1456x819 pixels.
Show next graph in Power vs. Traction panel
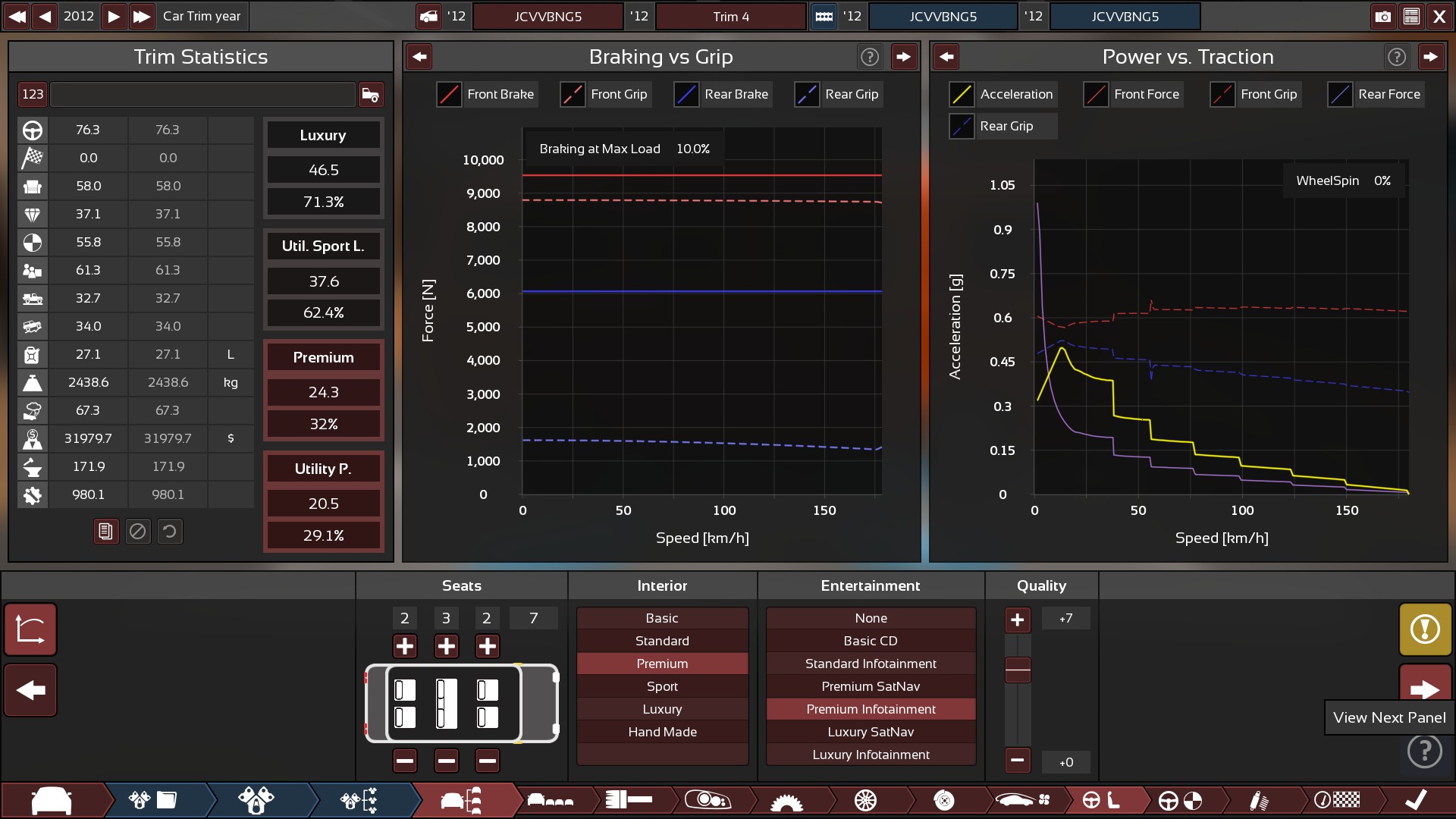tap(1430, 56)
